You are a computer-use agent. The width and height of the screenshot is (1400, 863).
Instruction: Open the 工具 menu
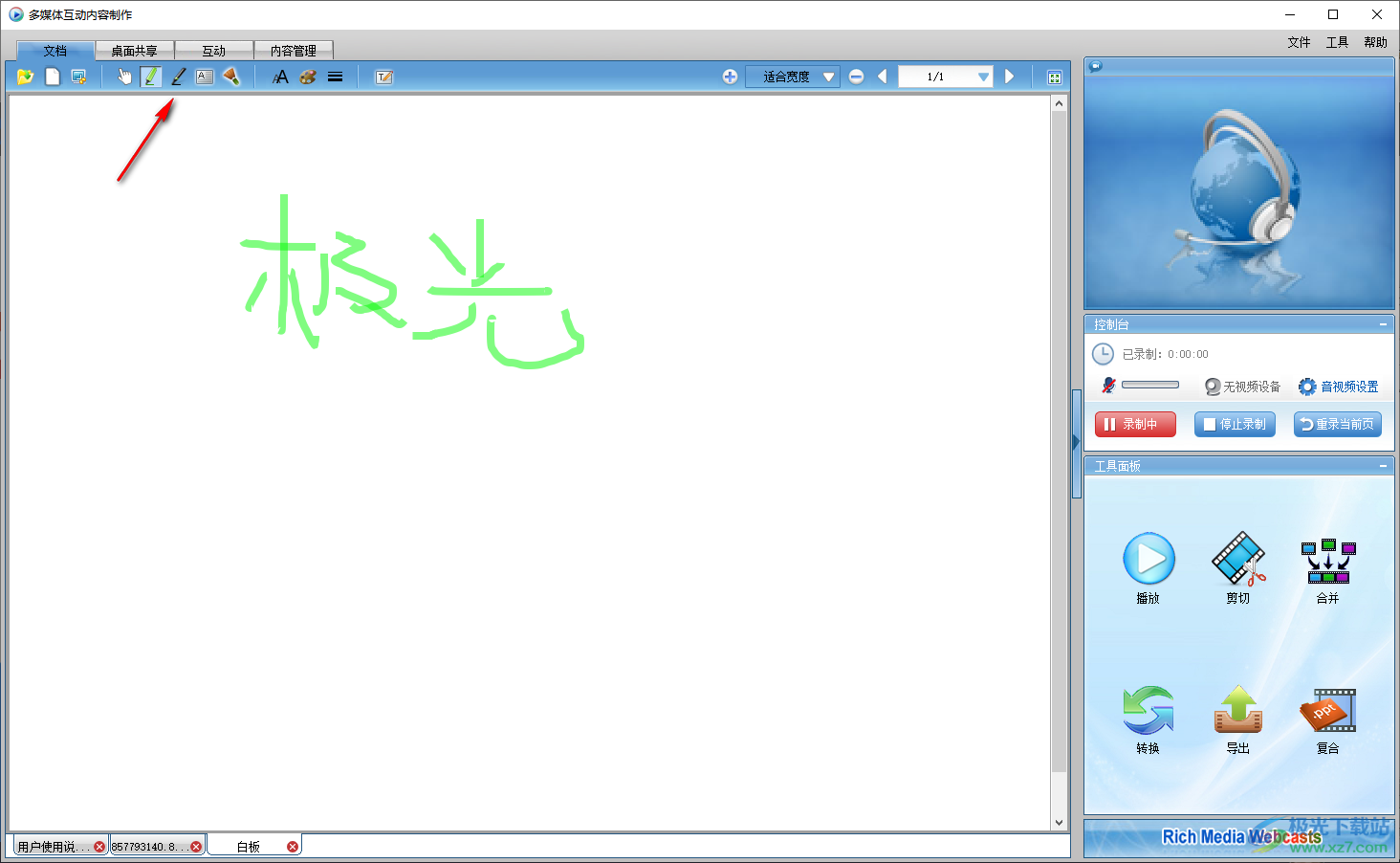click(1337, 42)
